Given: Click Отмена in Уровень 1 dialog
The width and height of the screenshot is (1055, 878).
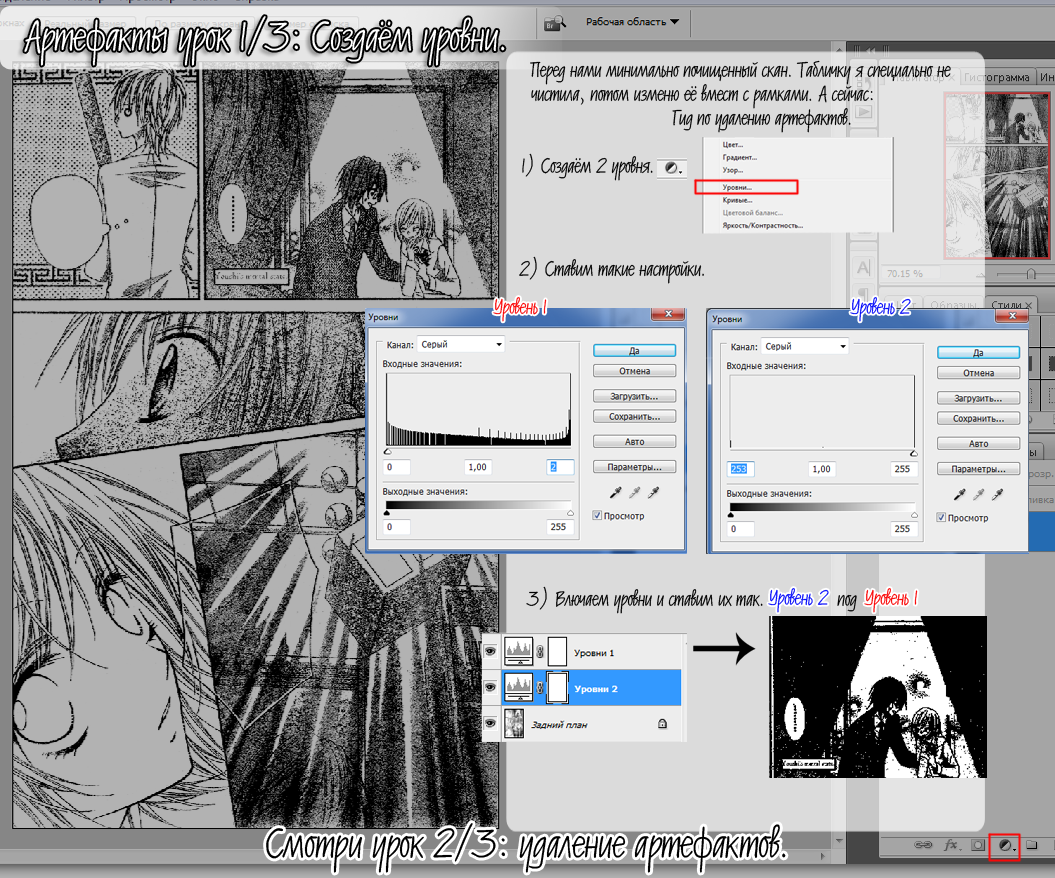Looking at the screenshot, I should [x=634, y=371].
